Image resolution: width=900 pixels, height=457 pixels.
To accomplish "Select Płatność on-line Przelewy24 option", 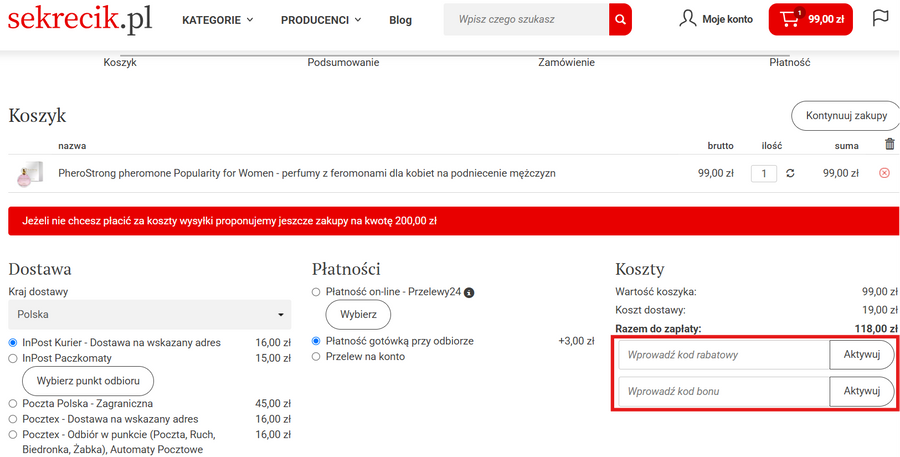I will 317,292.
